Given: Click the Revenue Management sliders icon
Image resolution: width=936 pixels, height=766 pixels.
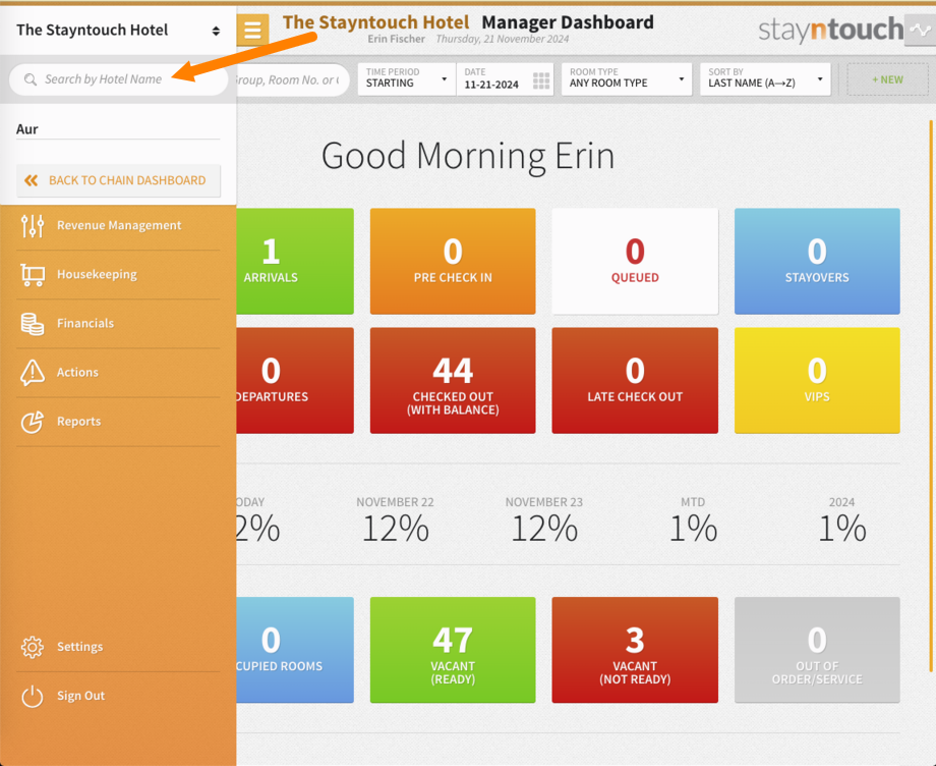Looking at the screenshot, I should click(32, 226).
